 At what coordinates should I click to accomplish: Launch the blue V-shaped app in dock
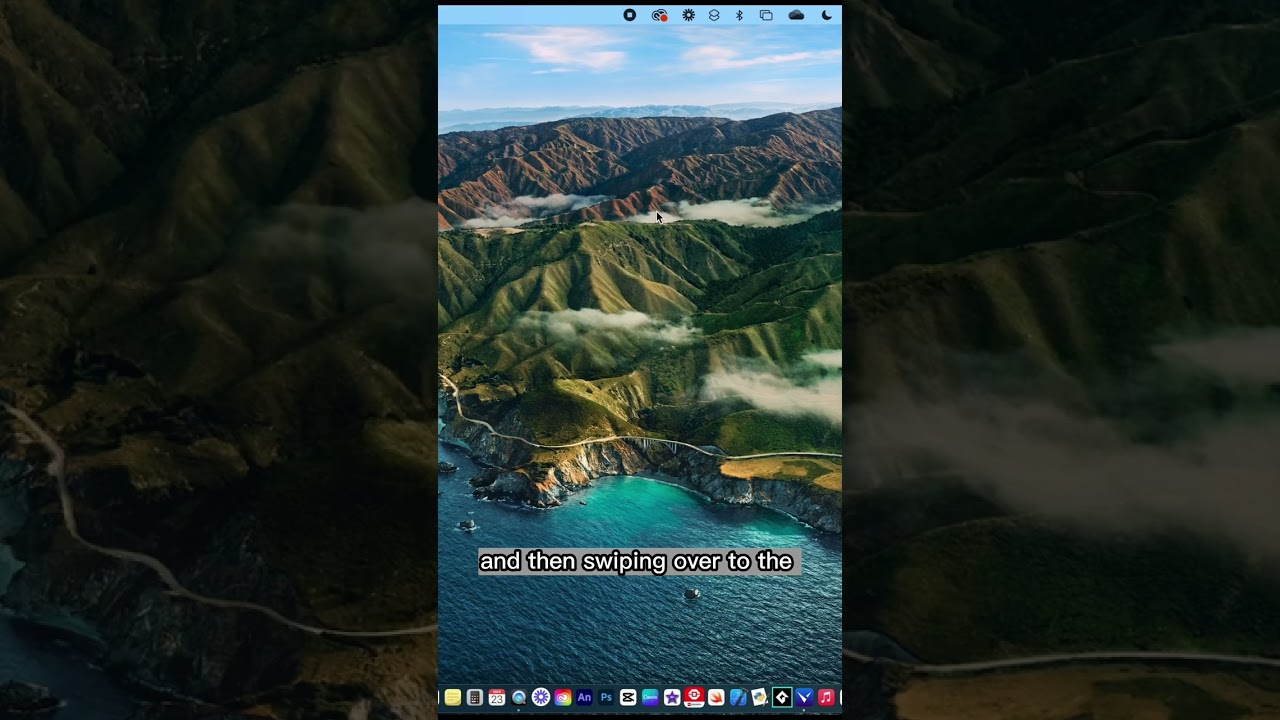tap(804, 697)
